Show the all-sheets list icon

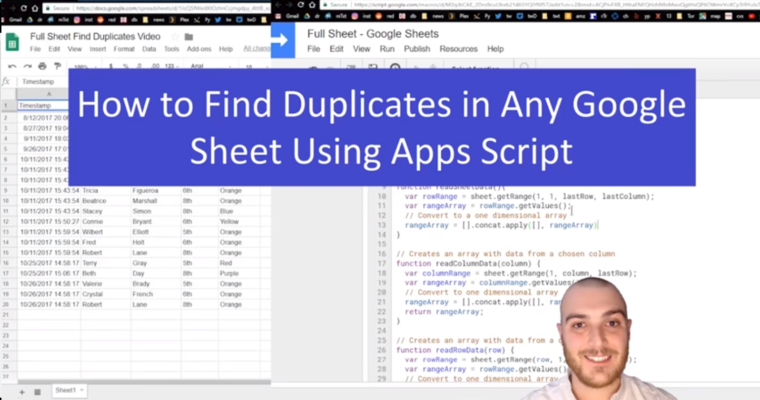(37, 392)
